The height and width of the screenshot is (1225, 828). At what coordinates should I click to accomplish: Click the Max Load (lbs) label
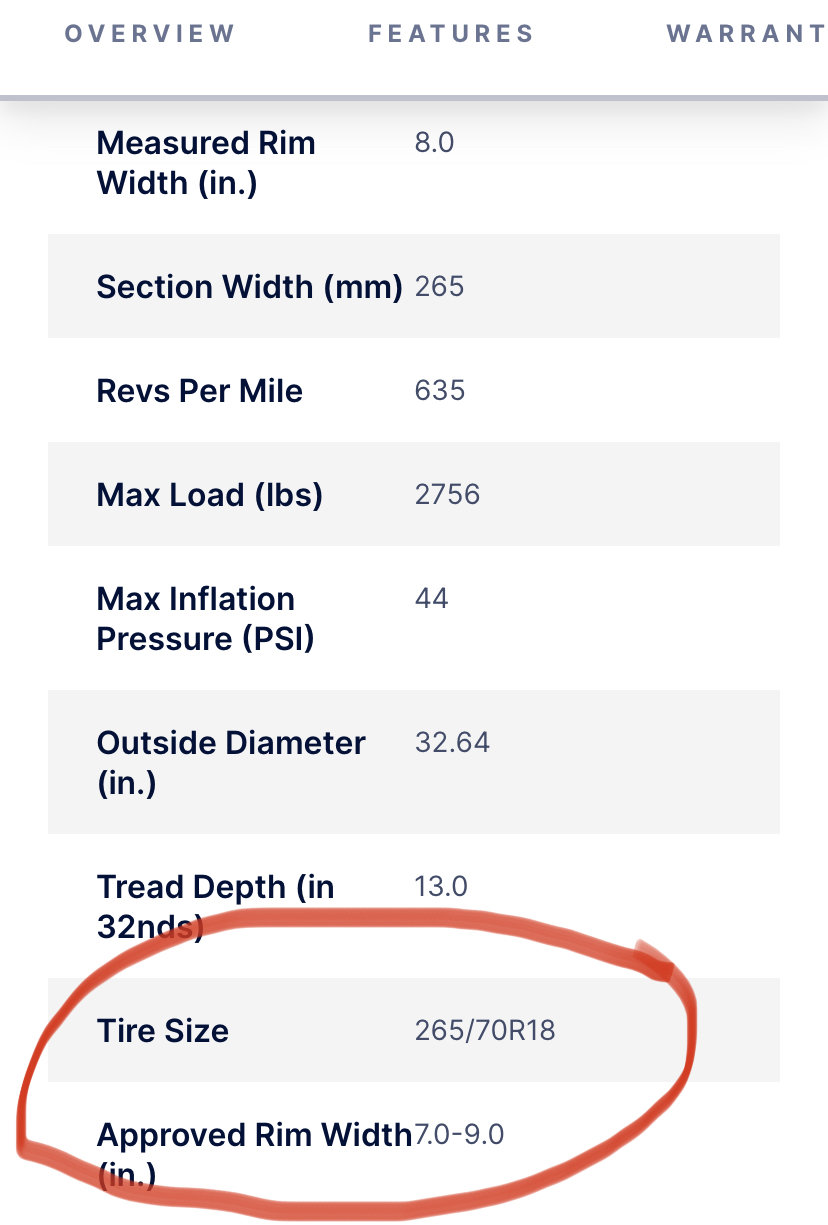tap(210, 495)
